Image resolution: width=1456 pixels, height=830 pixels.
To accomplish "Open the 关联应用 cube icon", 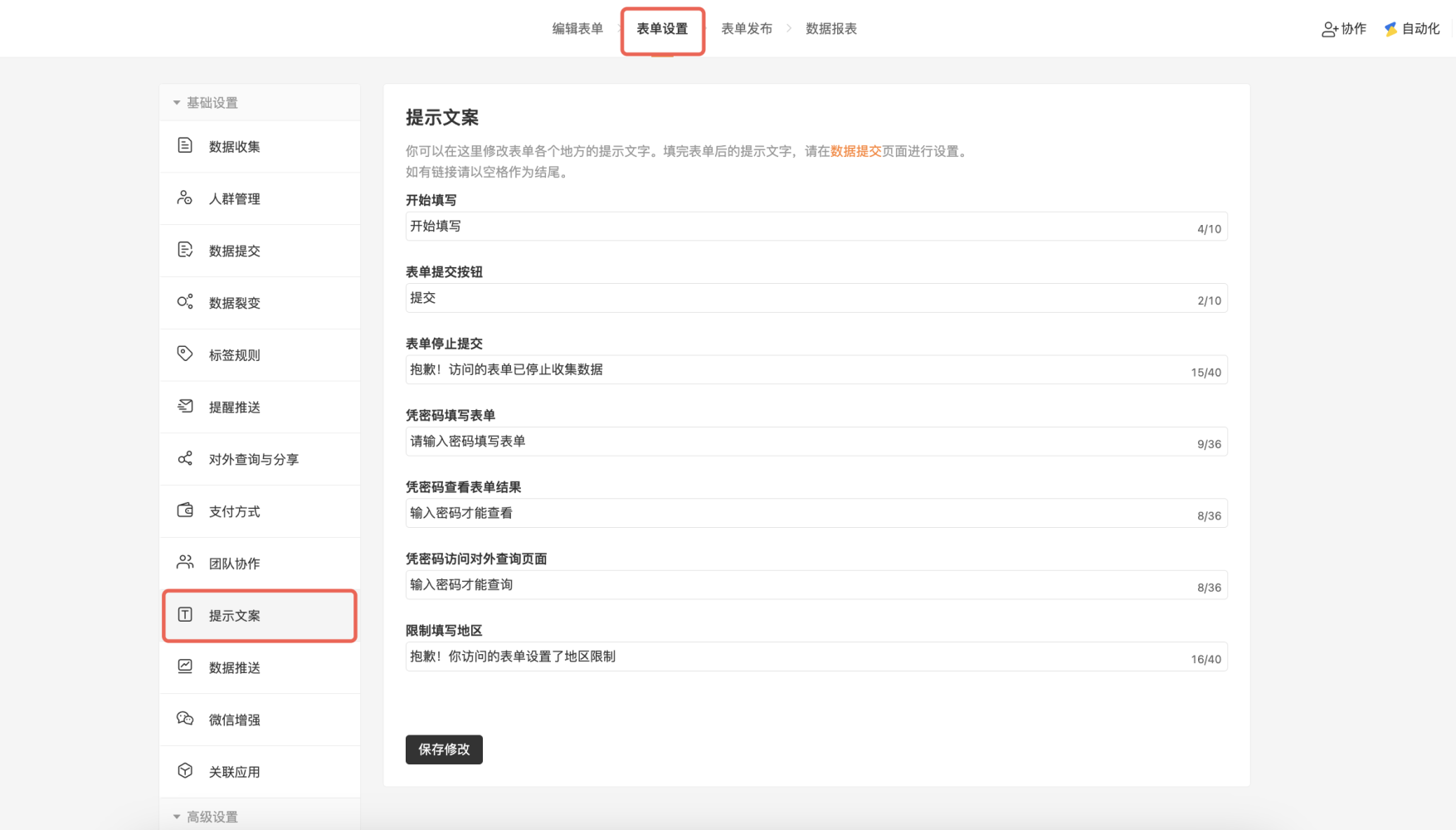I will coord(185,771).
